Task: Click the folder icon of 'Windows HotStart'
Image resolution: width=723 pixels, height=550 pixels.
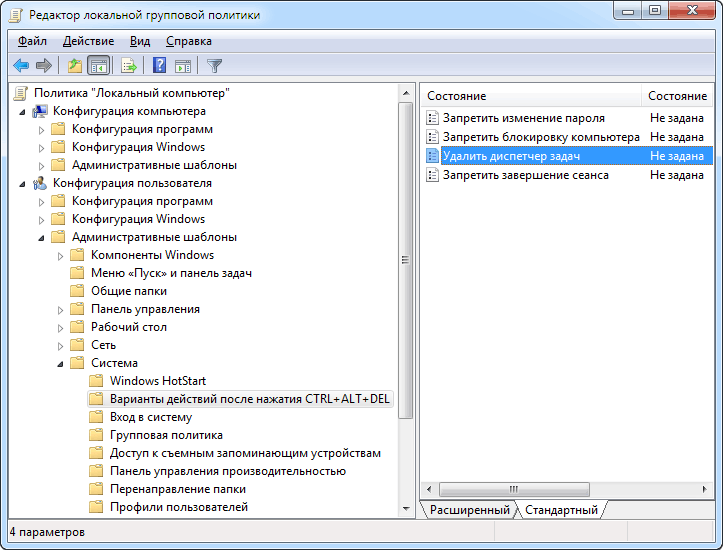Action: [96, 381]
